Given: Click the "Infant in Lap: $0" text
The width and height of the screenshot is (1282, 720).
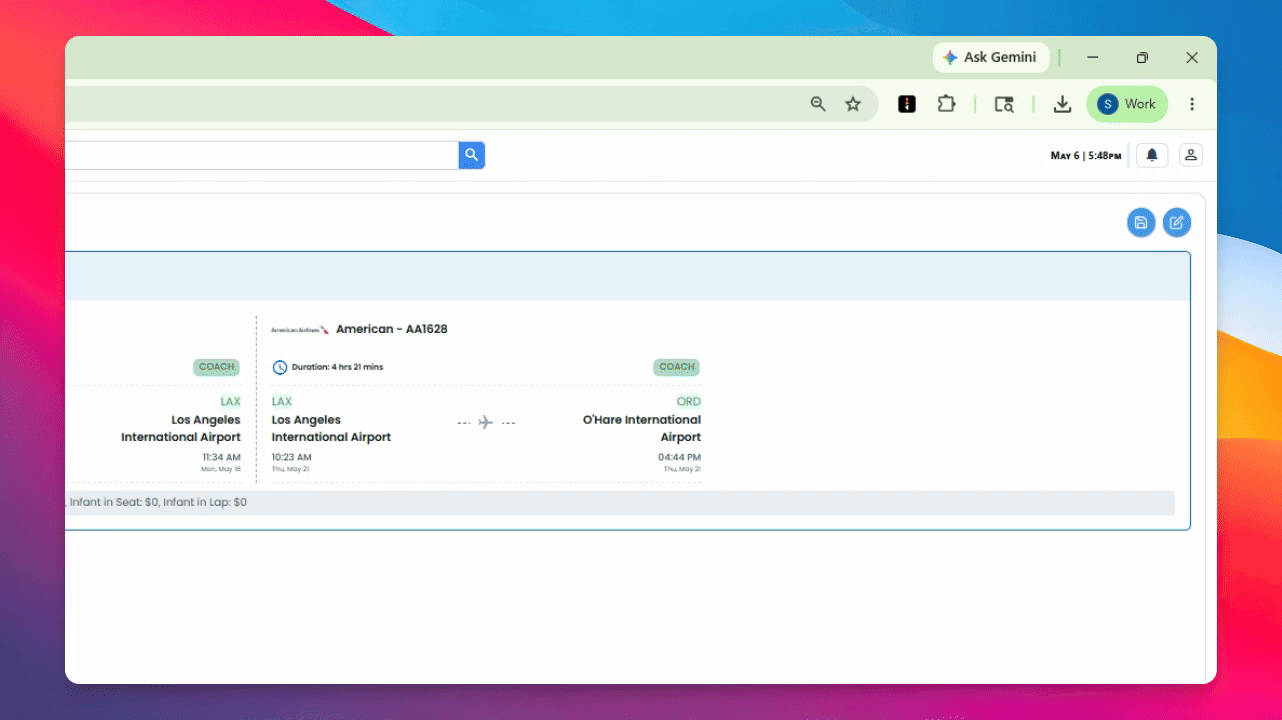Looking at the screenshot, I should (205, 502).
